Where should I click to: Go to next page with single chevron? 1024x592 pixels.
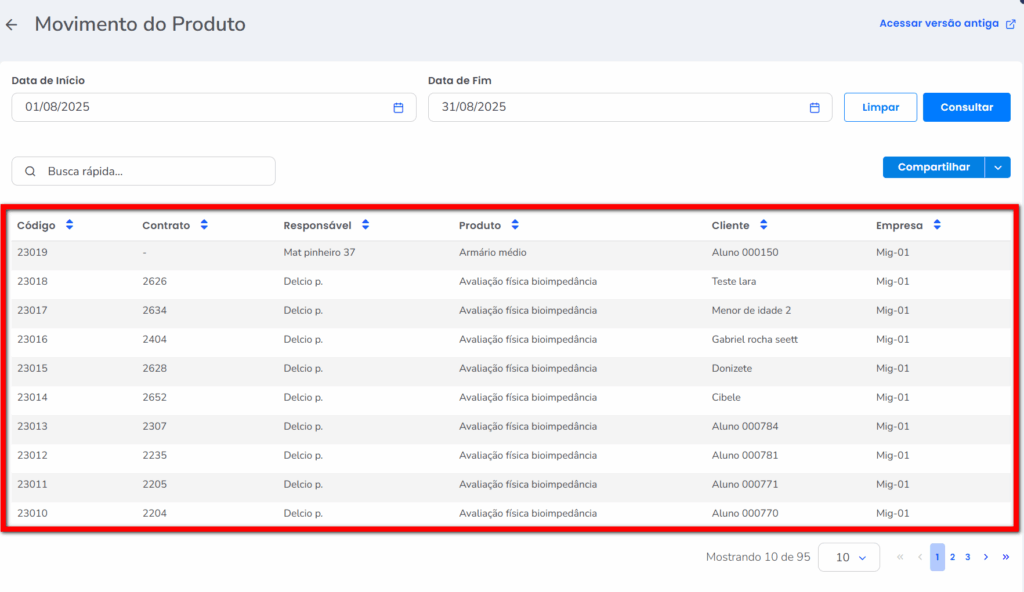pyautogui.click(x=986, y=557)
